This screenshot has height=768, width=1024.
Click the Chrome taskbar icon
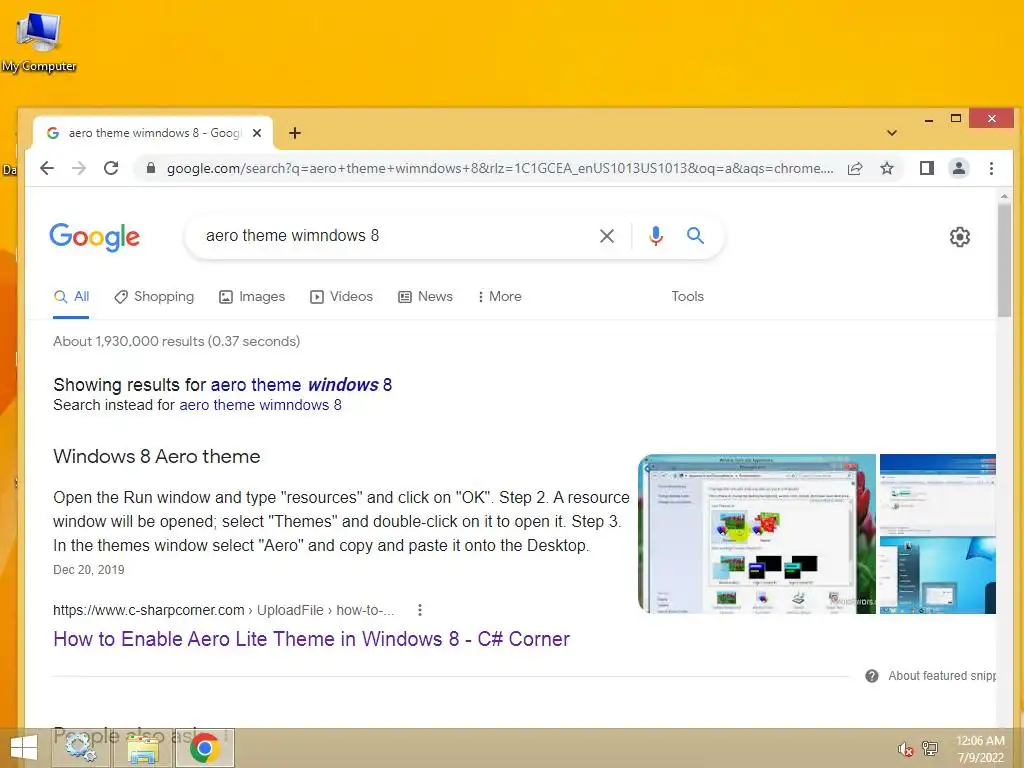205,748
